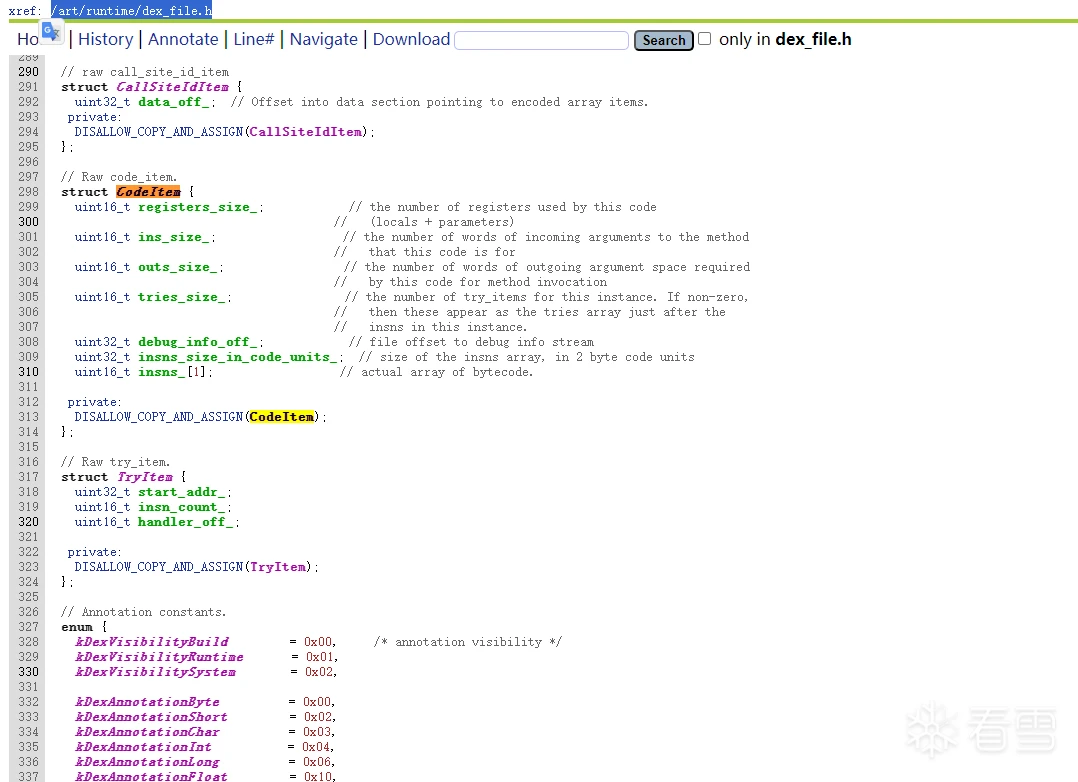
Task: Click yellow-highlighted CodeItem in DISALLOW_COPY_AND_ASSIGN
Action: 282,417
